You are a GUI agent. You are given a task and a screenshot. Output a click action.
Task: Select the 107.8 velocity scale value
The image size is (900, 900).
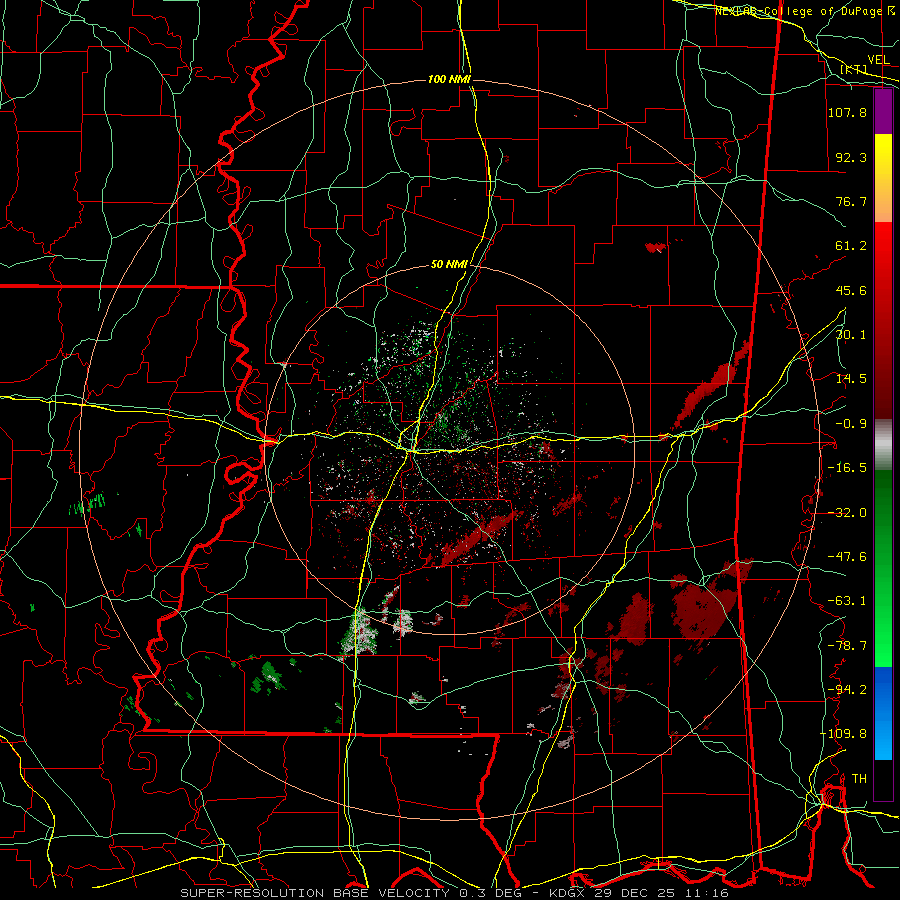tap(847, 112)
